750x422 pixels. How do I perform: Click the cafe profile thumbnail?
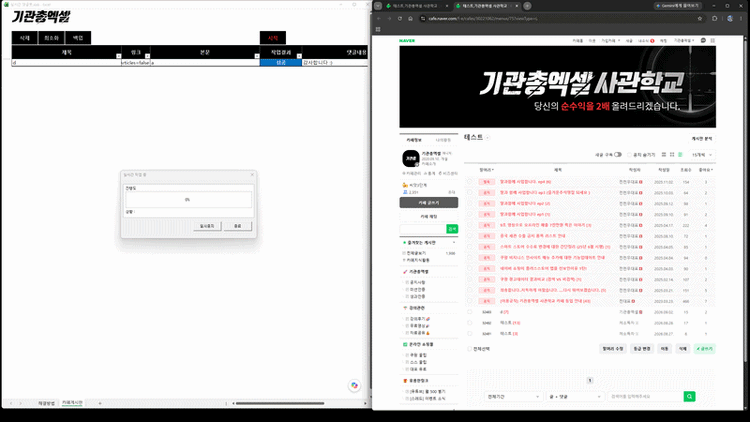tap(410, 158)
